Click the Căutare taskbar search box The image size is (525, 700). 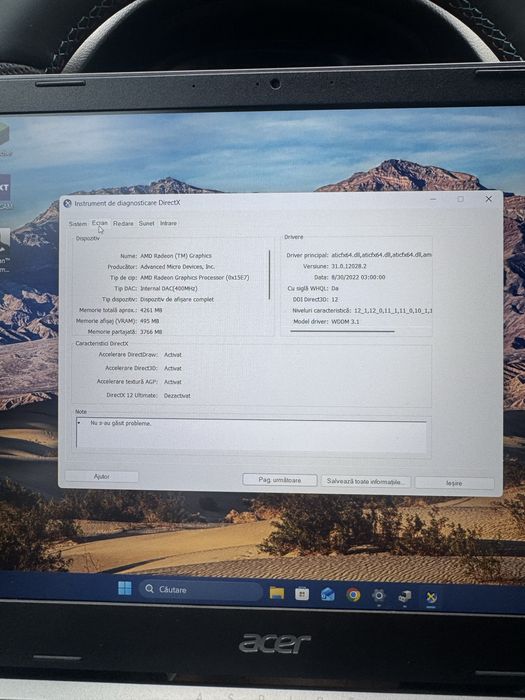point(200,590)
